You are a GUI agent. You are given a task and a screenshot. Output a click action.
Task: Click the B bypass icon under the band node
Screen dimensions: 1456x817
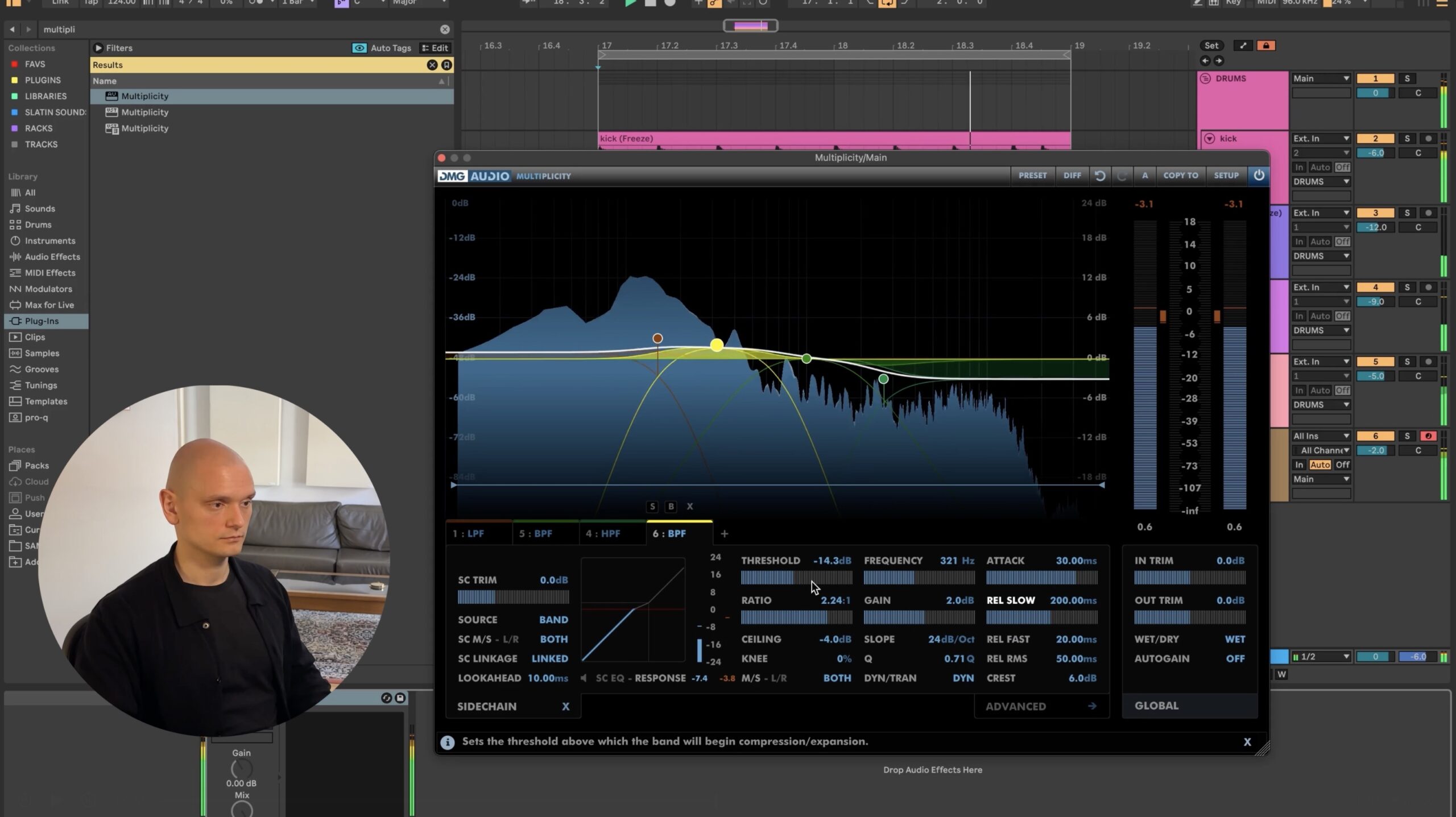[671, 506]
